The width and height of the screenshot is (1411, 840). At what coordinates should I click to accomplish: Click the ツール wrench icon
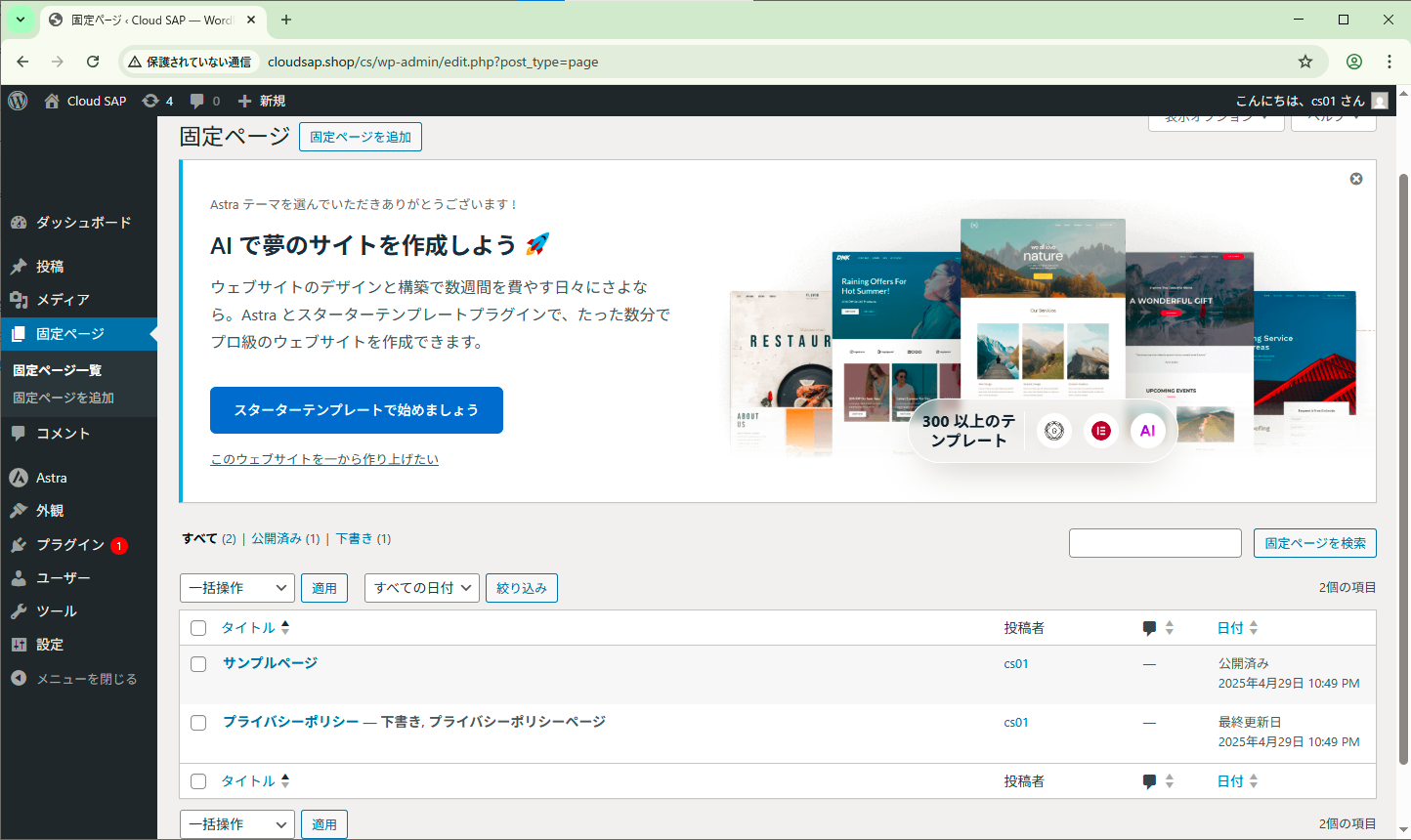click(19, 611)
